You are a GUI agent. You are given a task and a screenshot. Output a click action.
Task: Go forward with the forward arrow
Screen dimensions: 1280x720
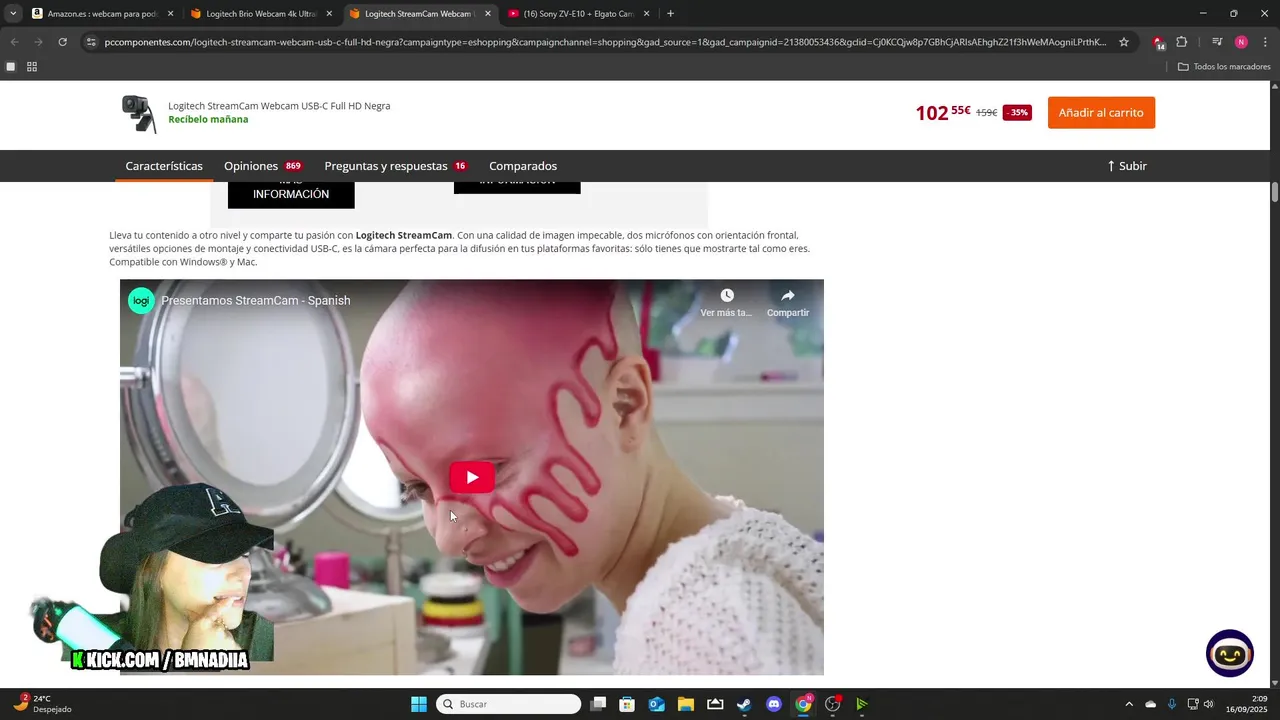click(x=38, y=42)
